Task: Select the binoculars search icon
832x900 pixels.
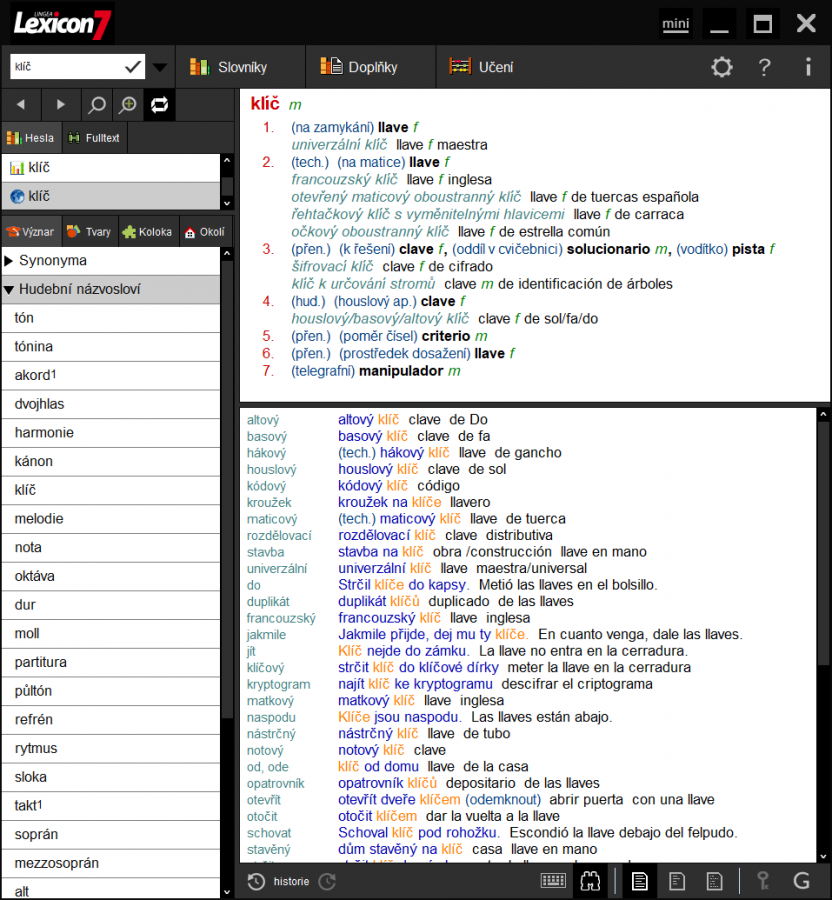Action: [590, 881]
